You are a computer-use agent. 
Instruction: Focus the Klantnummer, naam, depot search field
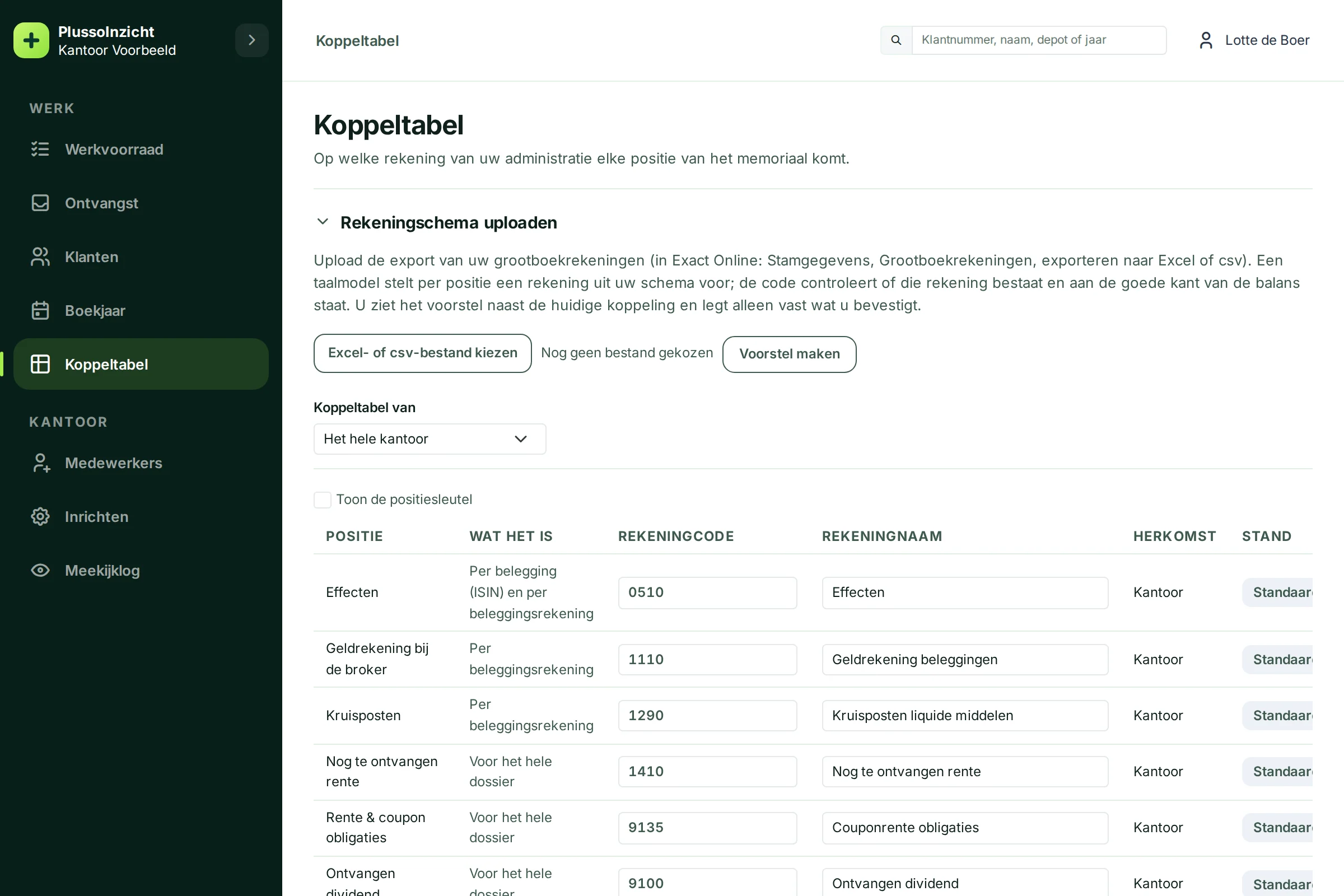(1039, 40)
